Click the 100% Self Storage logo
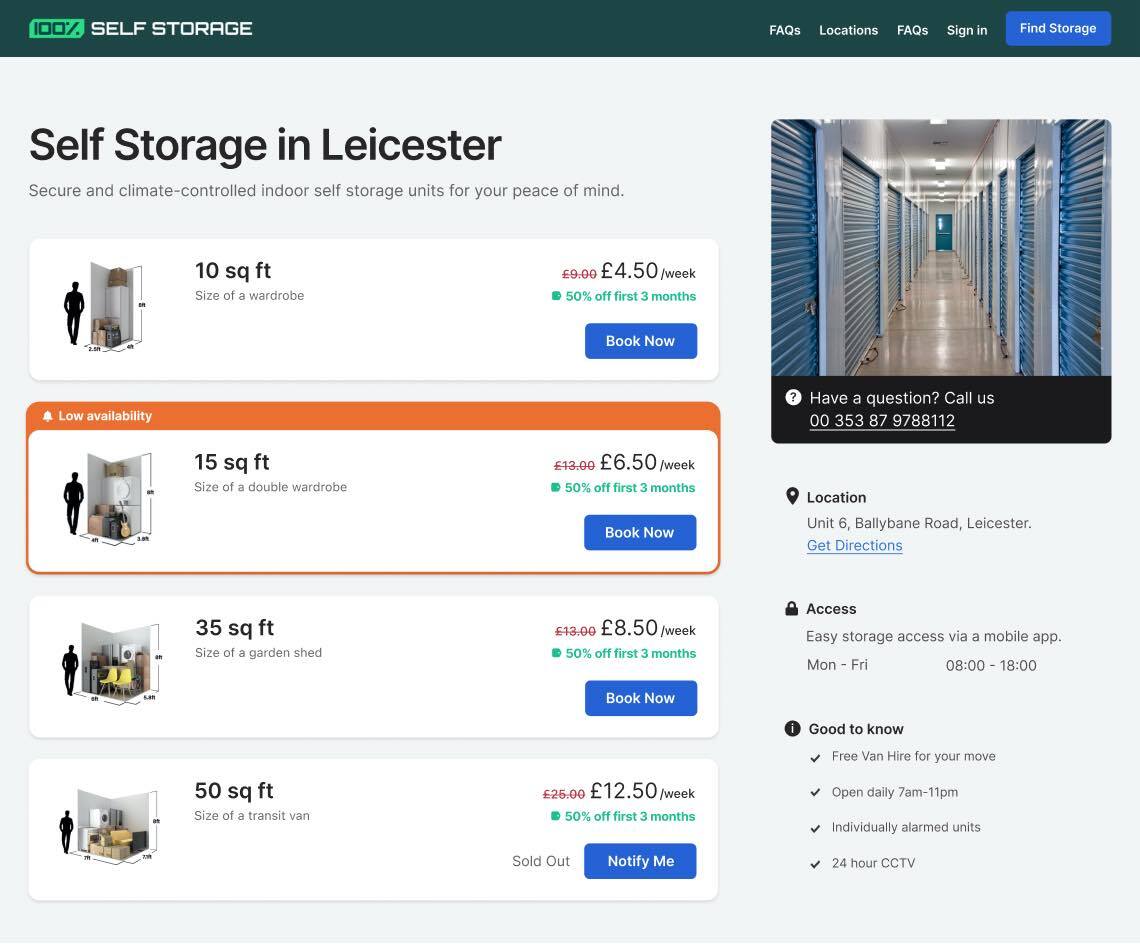The image size is (1140, 944). click(141, 28)
